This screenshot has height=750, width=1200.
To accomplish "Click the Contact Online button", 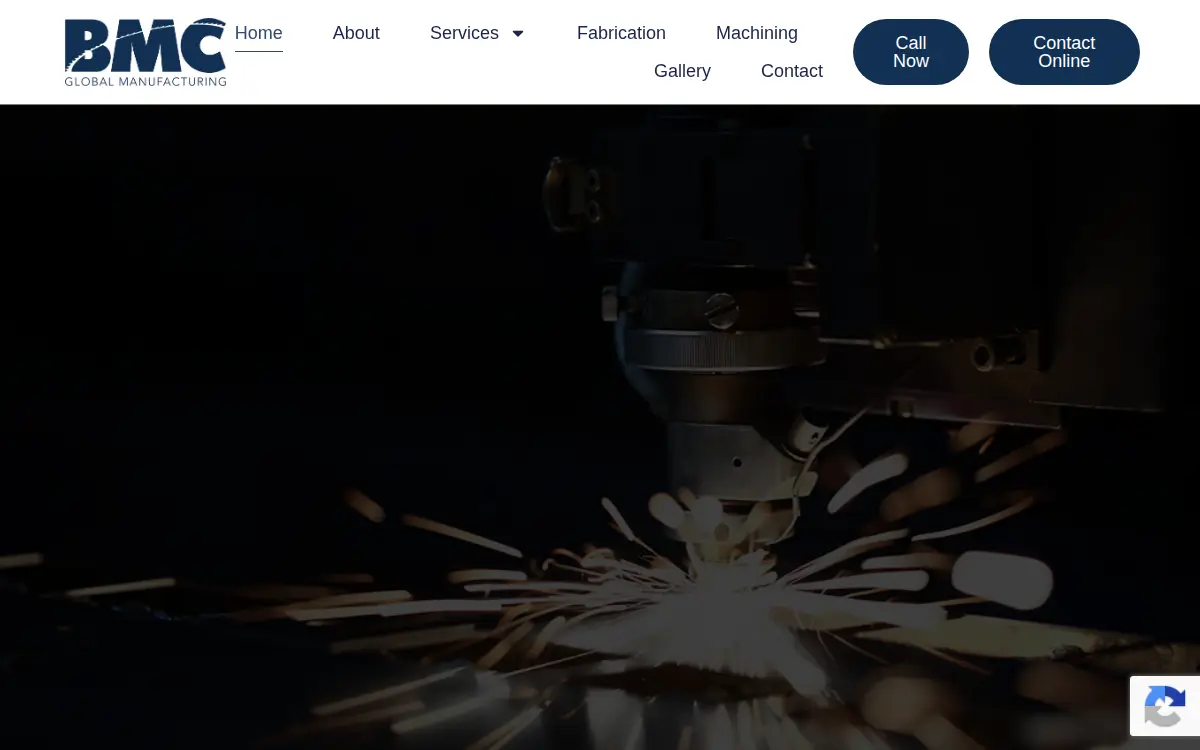I will 1064,52.
